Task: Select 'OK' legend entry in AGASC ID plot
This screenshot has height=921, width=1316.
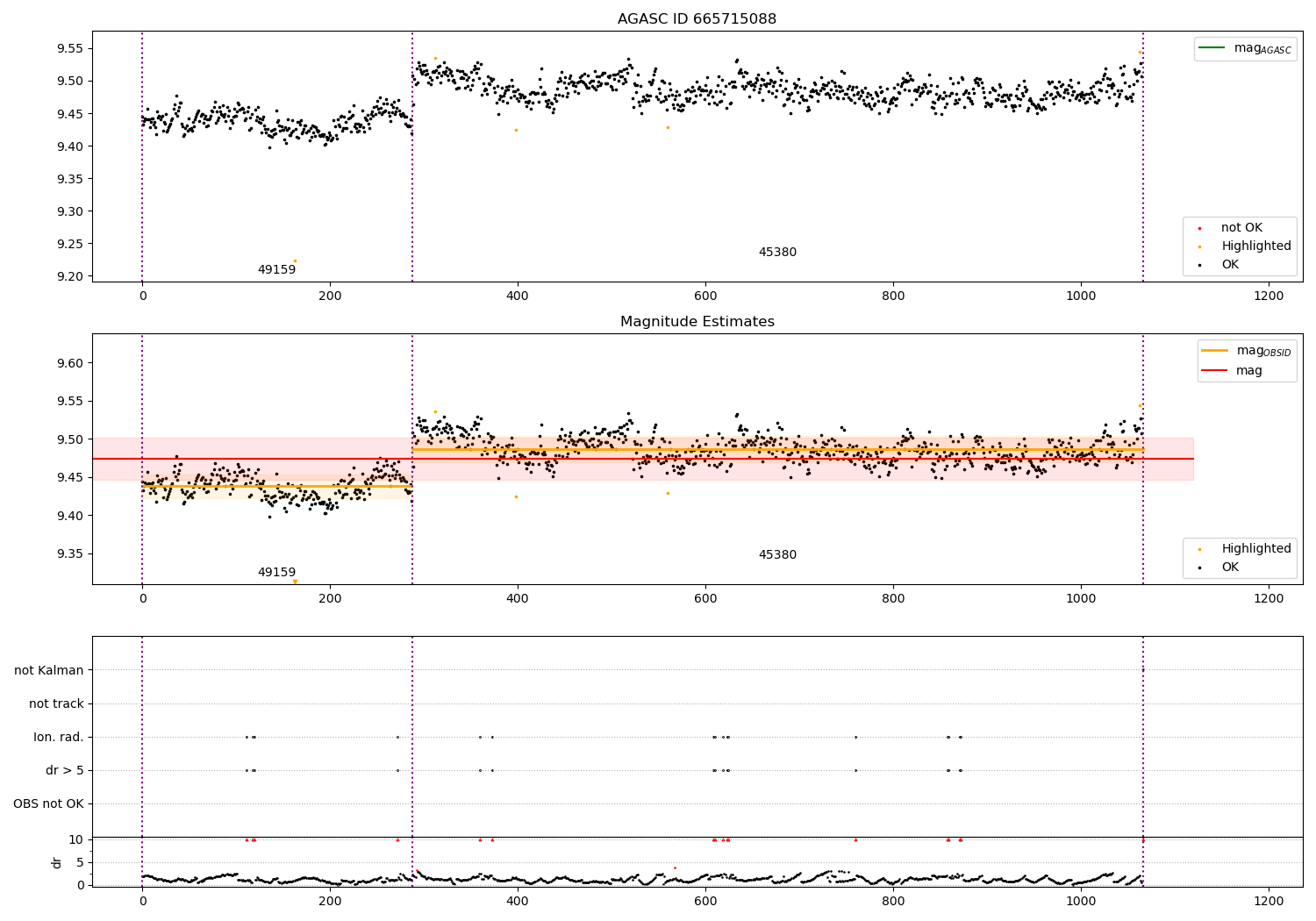Action: (1230, 264)
